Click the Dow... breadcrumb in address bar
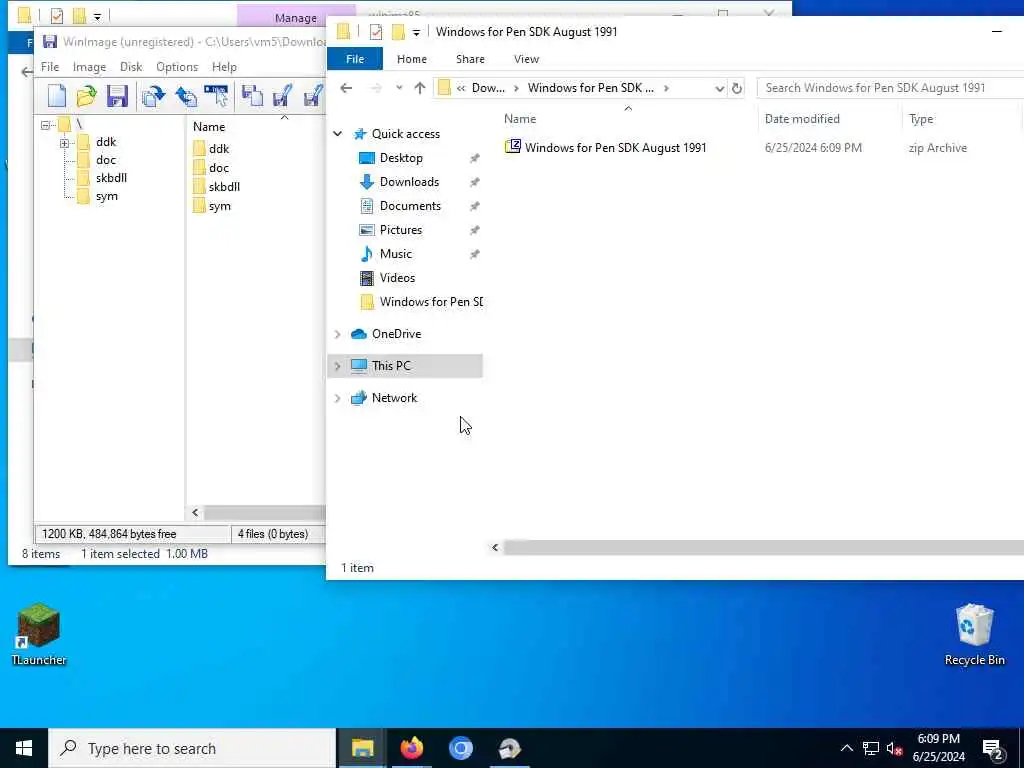 tap(488, 88)
